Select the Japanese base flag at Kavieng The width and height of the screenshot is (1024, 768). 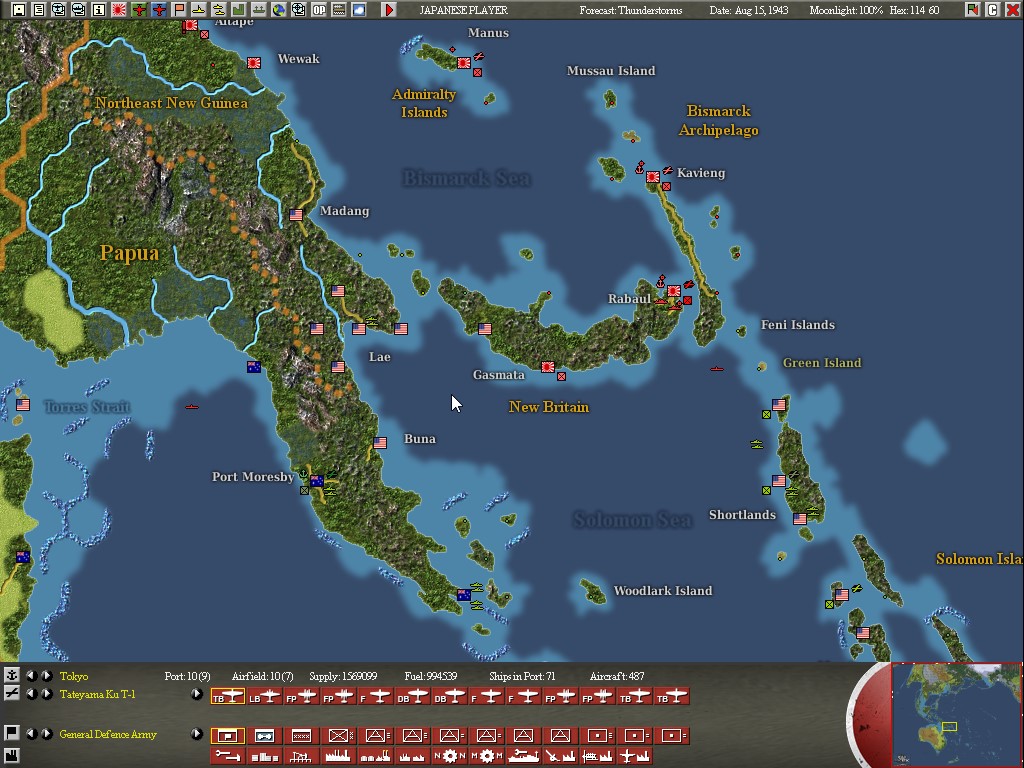[652, 176]
